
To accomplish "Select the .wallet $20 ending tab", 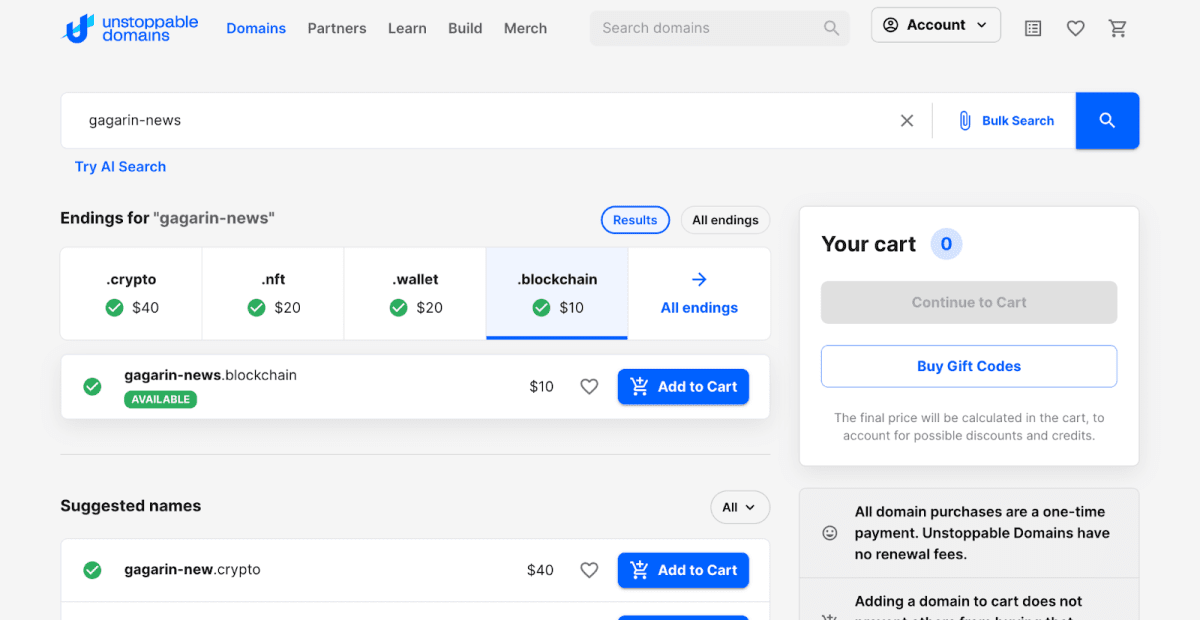I will pyautogui.click(x=415, y=294).
